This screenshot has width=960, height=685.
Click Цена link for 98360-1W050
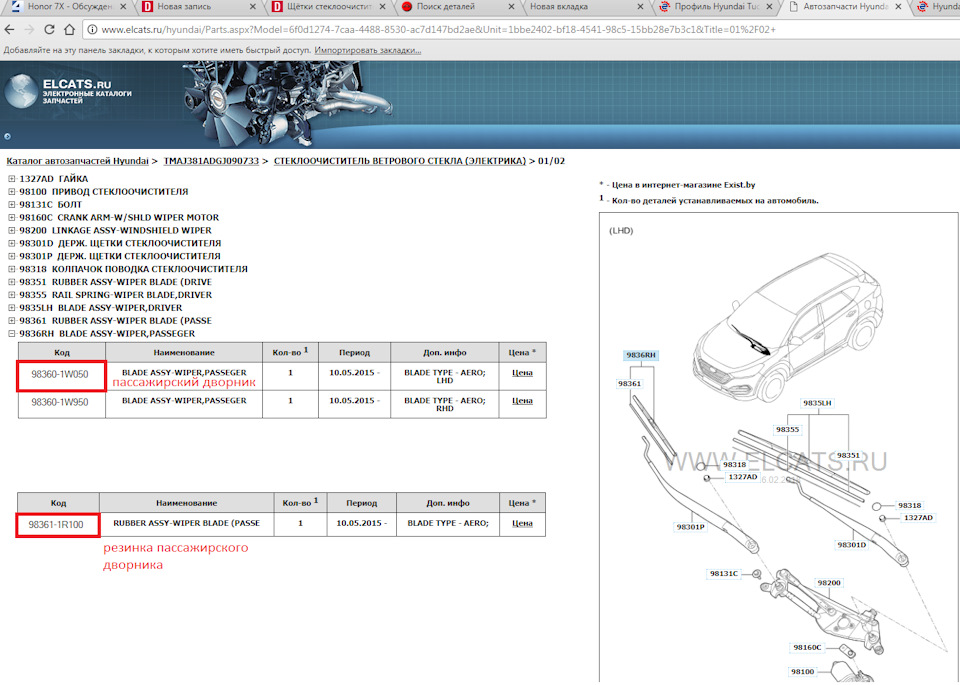click(522, 372)
